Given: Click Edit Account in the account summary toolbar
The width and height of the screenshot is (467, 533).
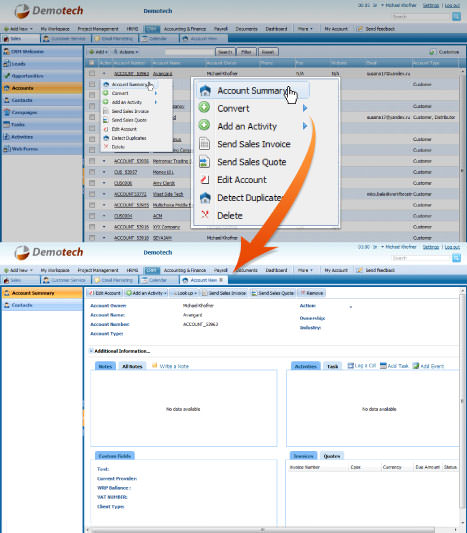Looking at the screenshot, I should 105,293.
